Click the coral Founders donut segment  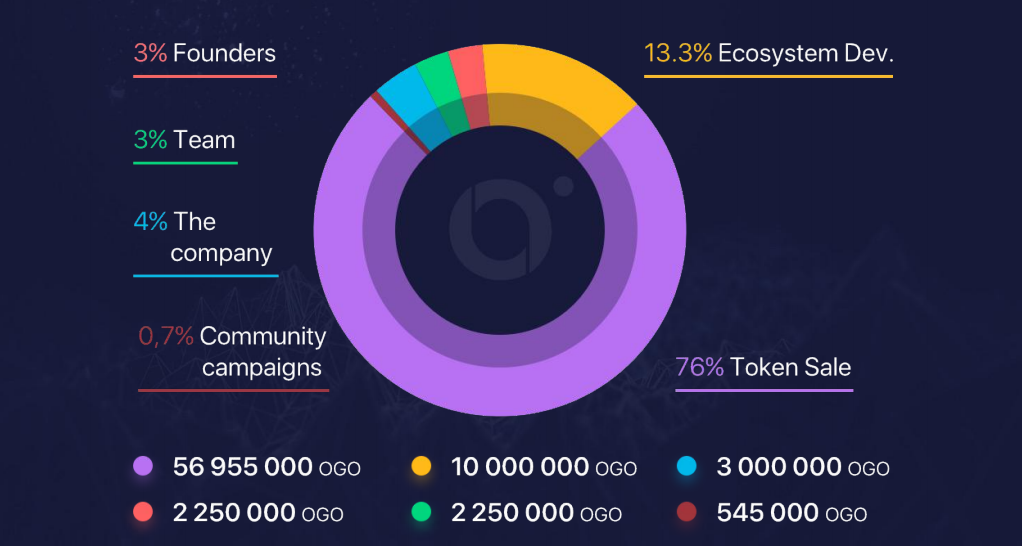[468, 72]
